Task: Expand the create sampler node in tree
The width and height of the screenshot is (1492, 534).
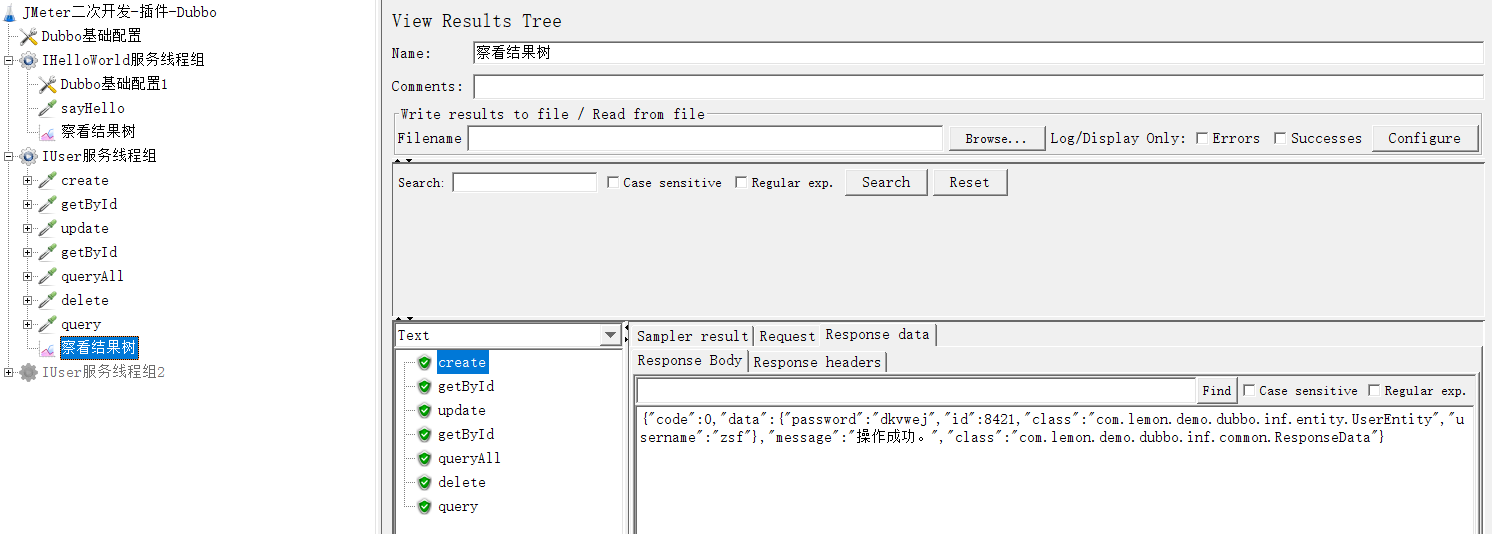Action: coord(28,181)
